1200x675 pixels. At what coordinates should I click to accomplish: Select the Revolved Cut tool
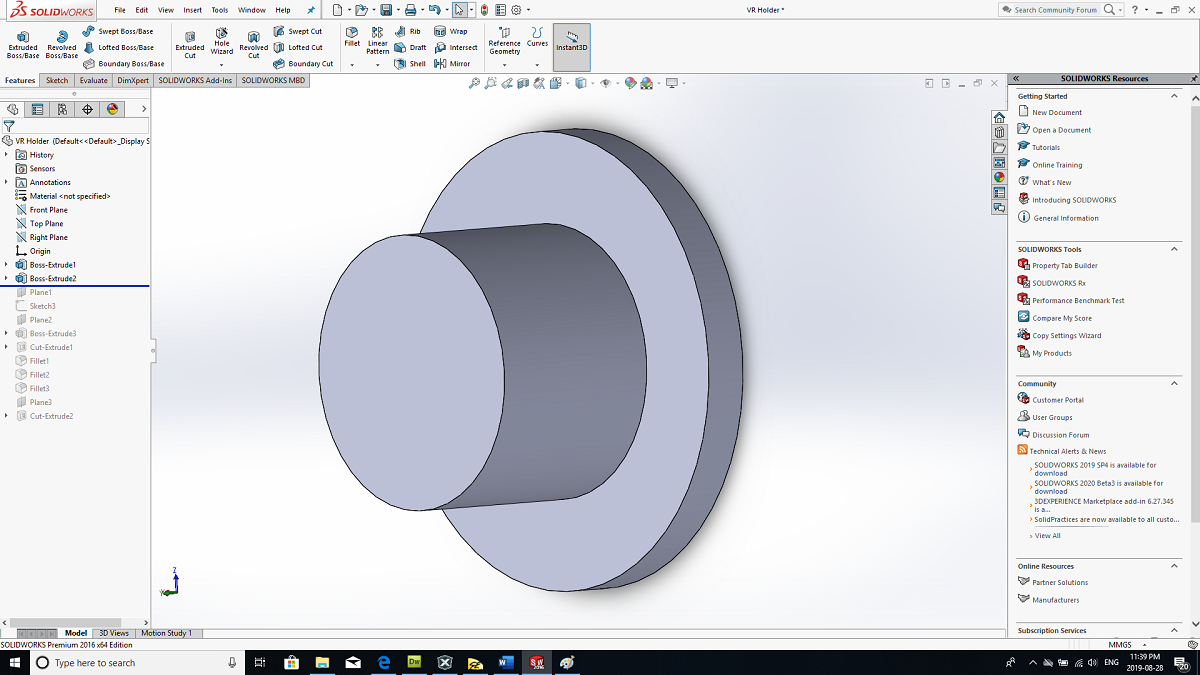pos(254,44)
